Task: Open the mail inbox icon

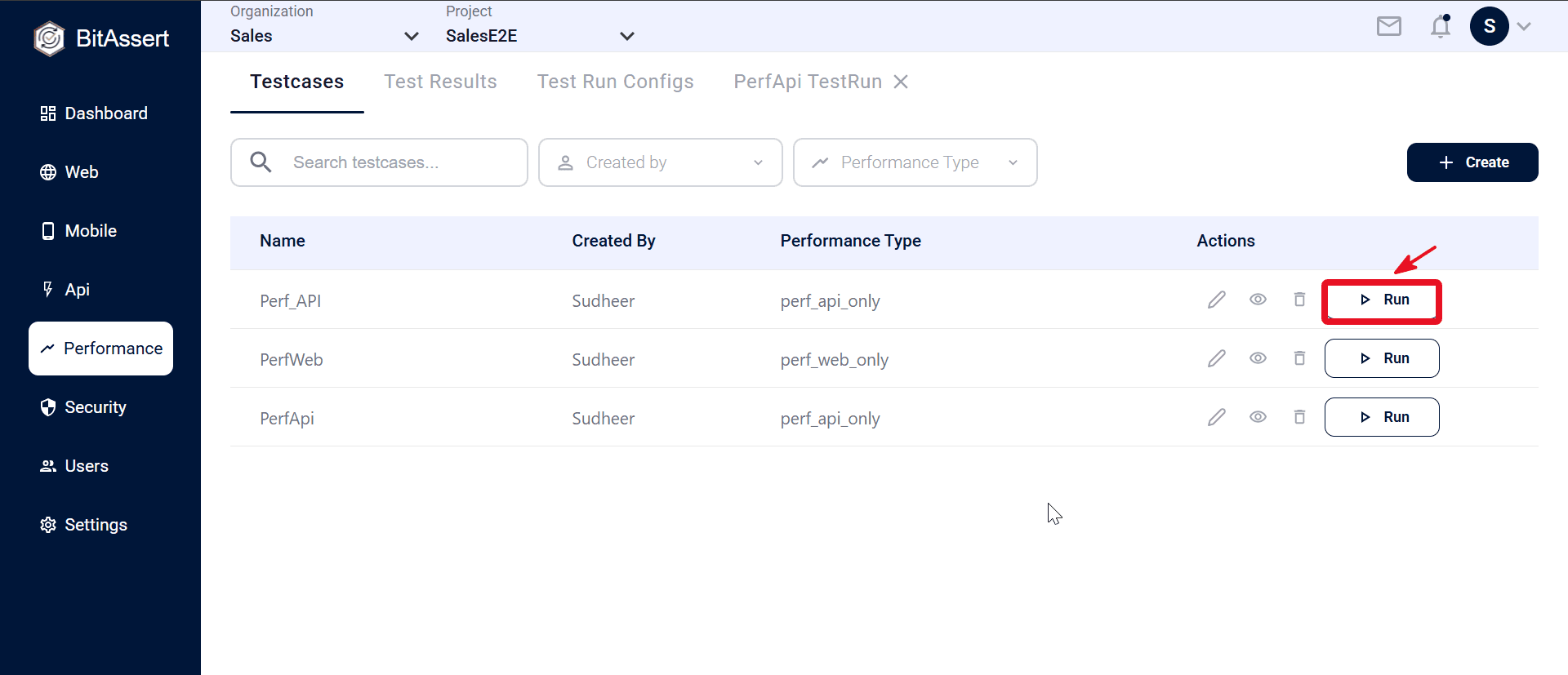Action: coord(1388,27)
